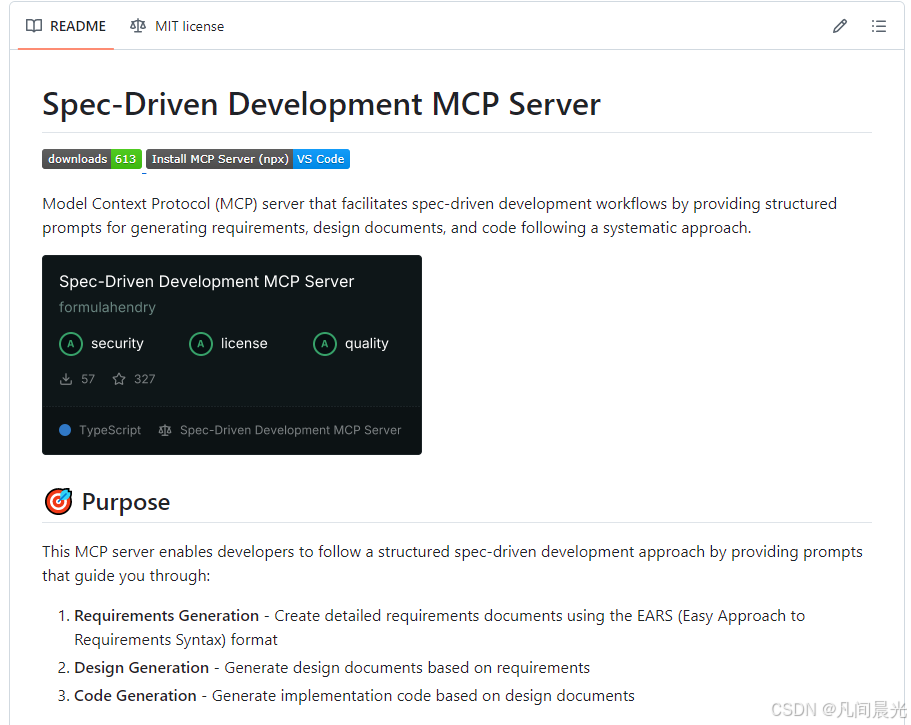Click Install MCP Server (npx) VS Code badge

point(248,159)
